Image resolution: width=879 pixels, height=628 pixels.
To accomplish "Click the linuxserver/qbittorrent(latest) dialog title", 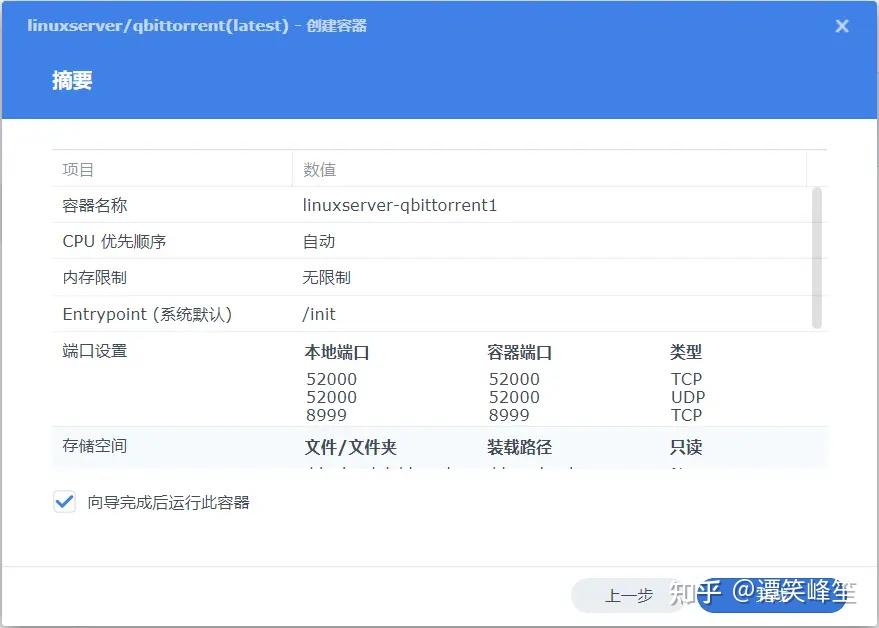I will coord(197,25).
